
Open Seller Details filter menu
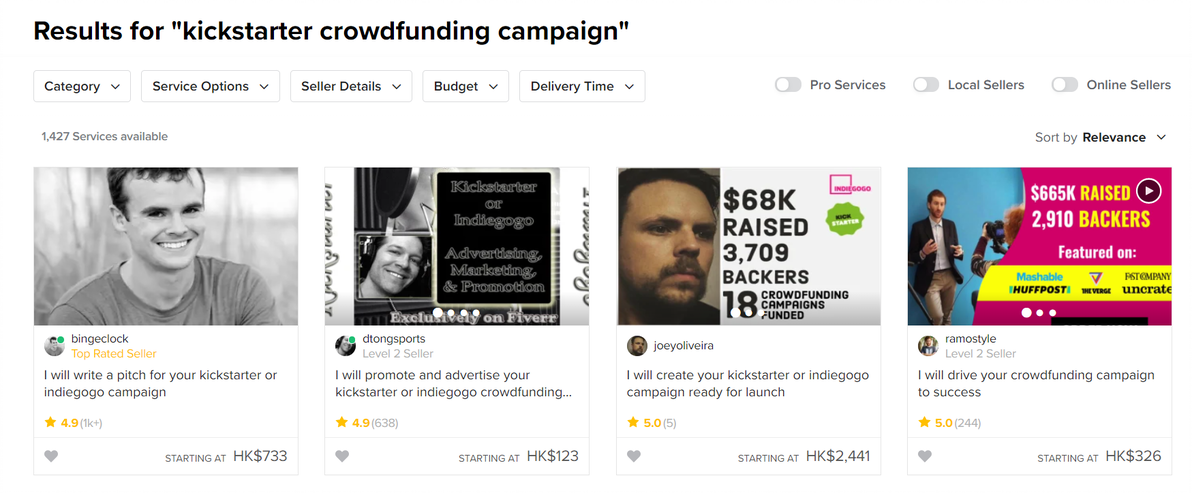pos(351,86)
